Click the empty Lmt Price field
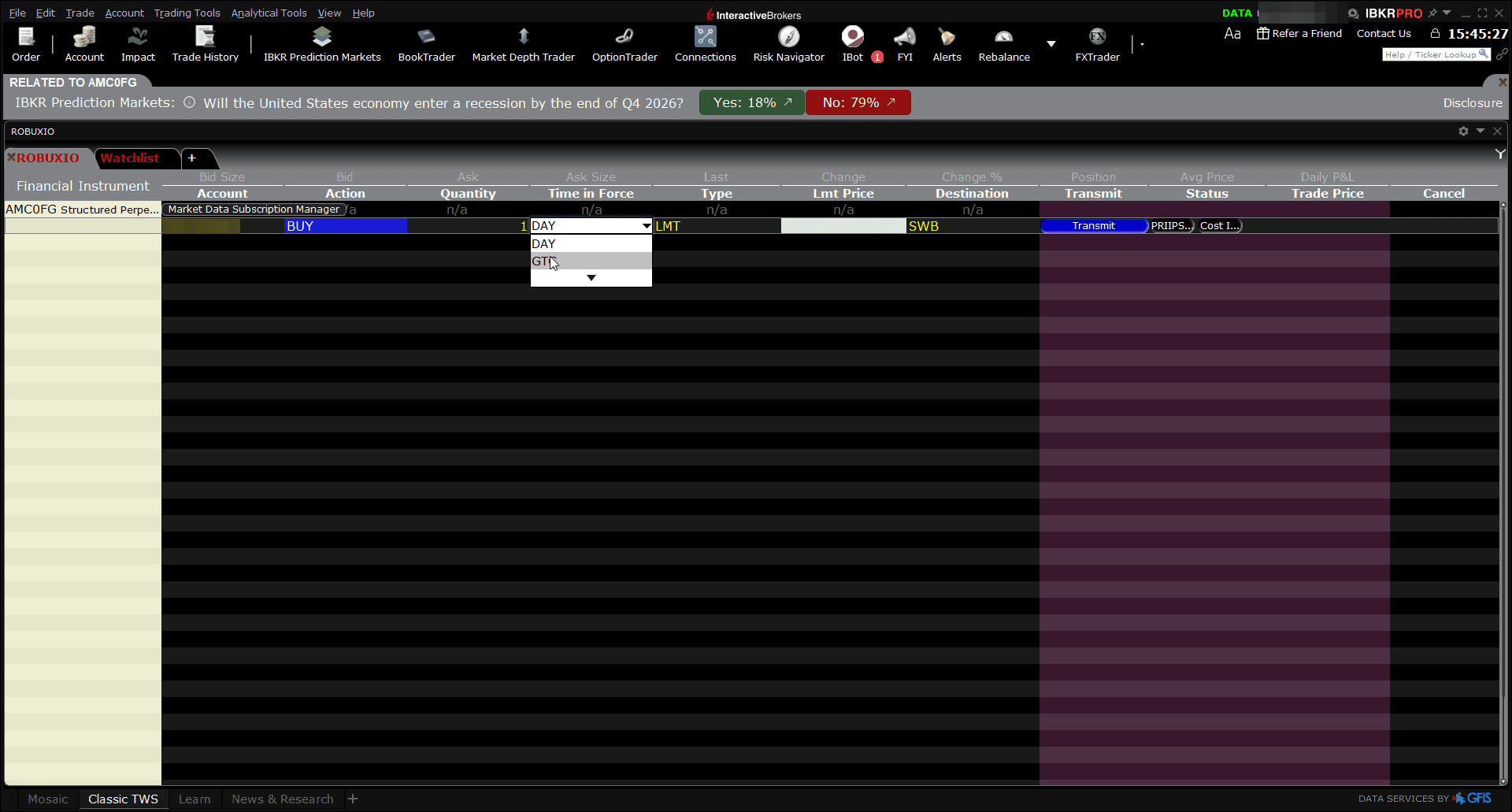The image size is (1512, 812). tap(843, 226)
